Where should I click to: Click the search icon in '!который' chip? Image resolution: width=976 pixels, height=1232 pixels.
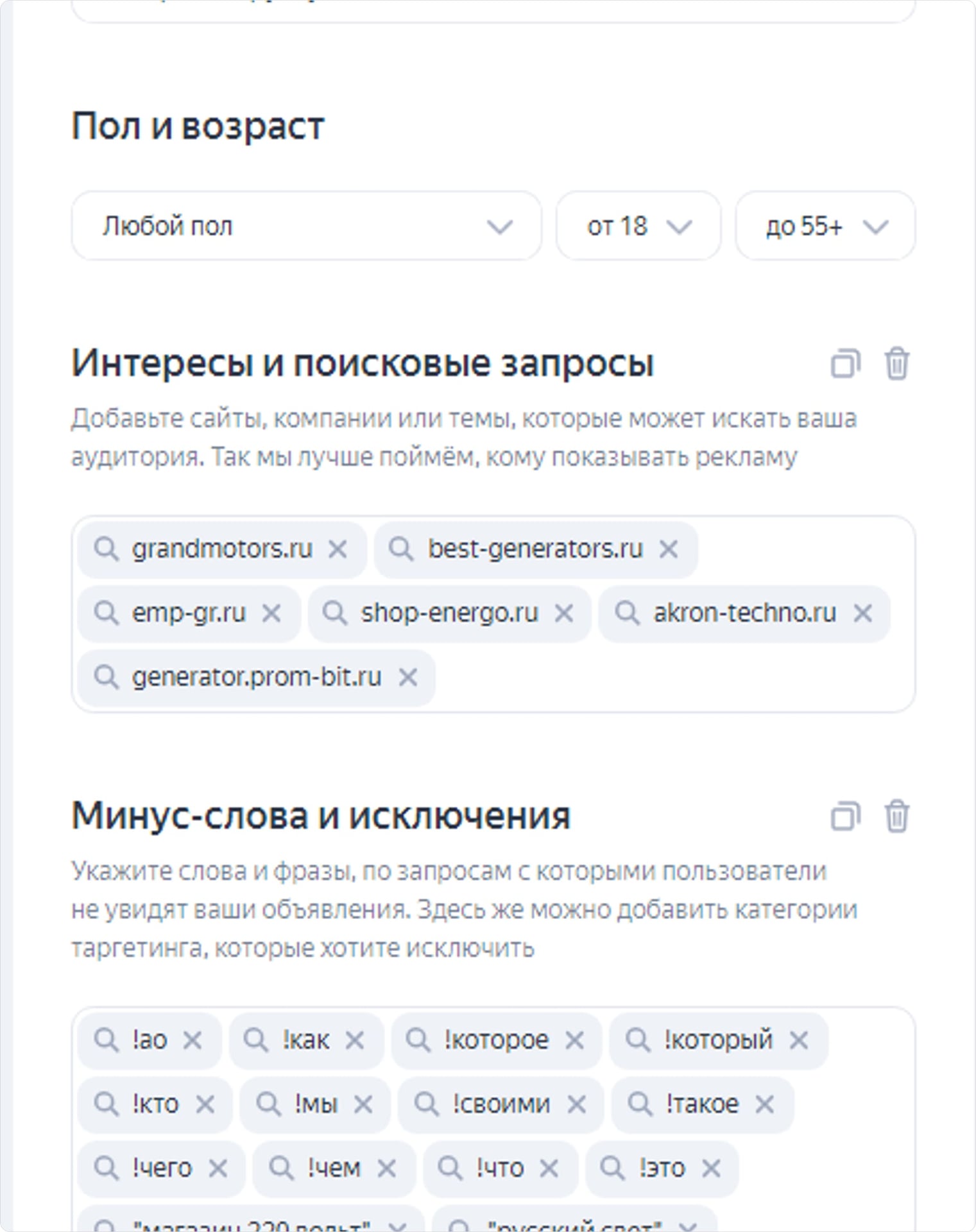pyautogui.click(x=637, y=1040)
